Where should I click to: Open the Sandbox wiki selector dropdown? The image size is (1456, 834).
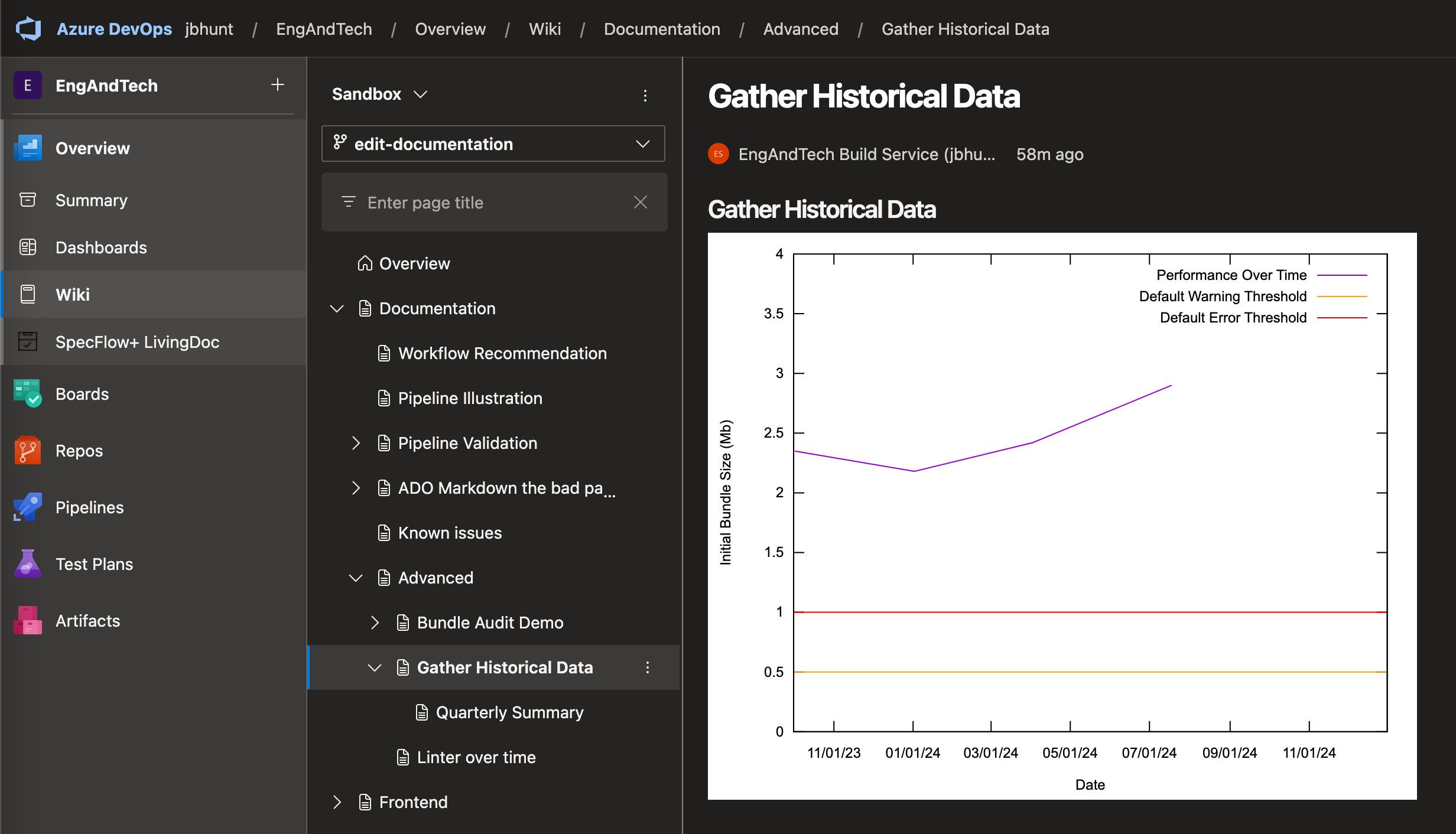[x=421, y=95]
